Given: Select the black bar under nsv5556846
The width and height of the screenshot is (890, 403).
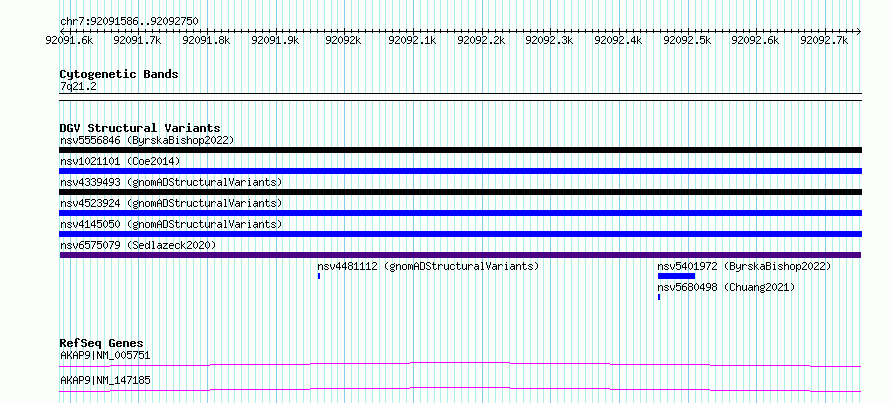Looking at the screenshot, I should (x=461, y=150).
